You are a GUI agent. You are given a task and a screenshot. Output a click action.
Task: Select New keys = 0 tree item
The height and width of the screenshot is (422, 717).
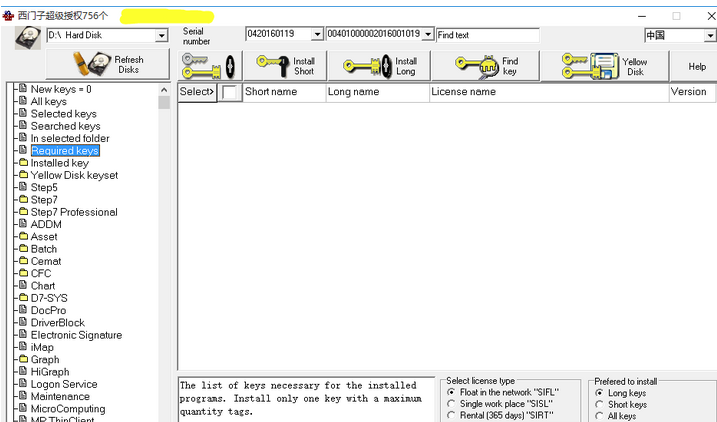point(61,89)
